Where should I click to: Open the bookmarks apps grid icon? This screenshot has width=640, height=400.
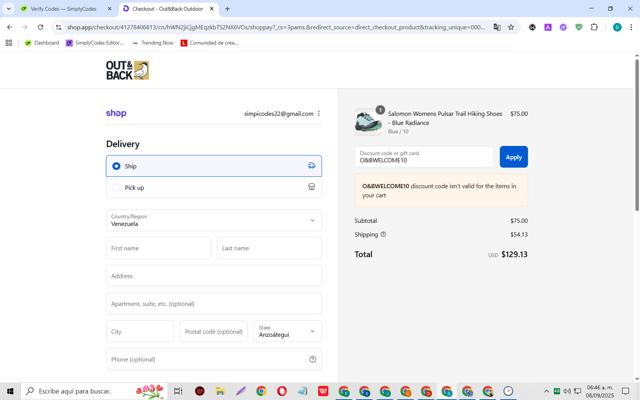point(9,43)
